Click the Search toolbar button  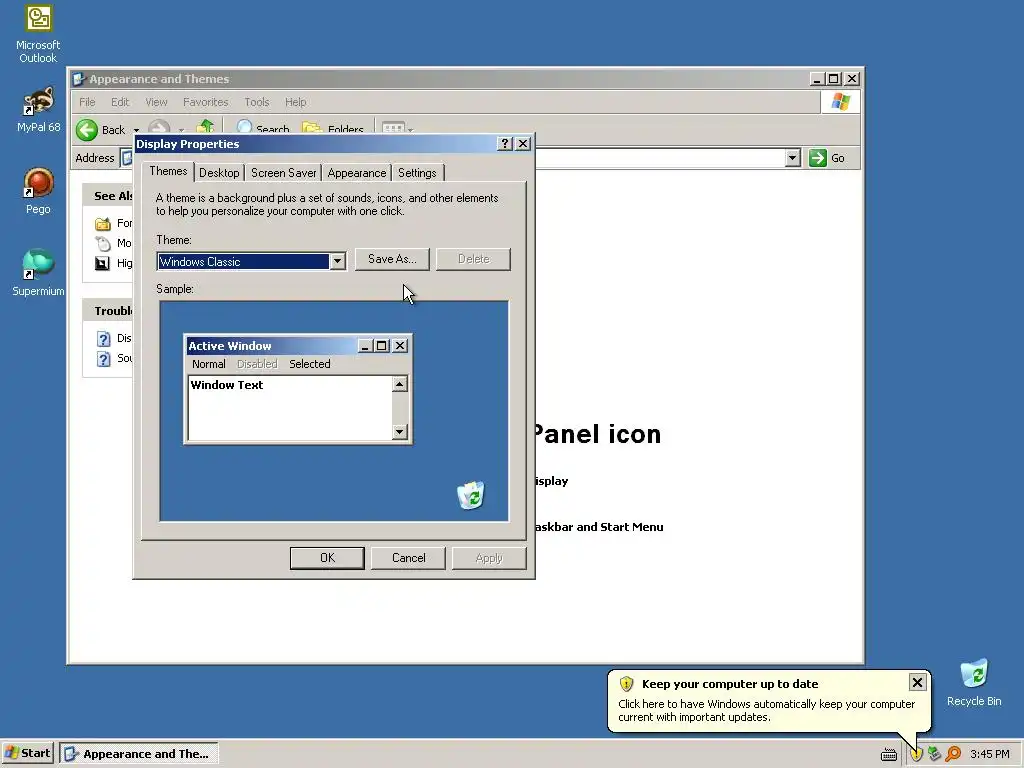click(263, 128)
